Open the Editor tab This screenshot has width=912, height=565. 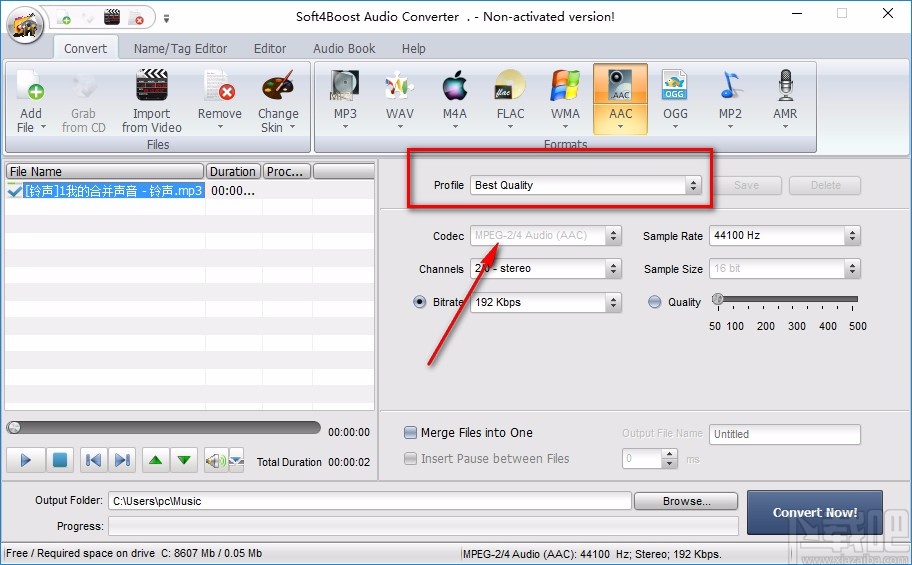[270, 48]
